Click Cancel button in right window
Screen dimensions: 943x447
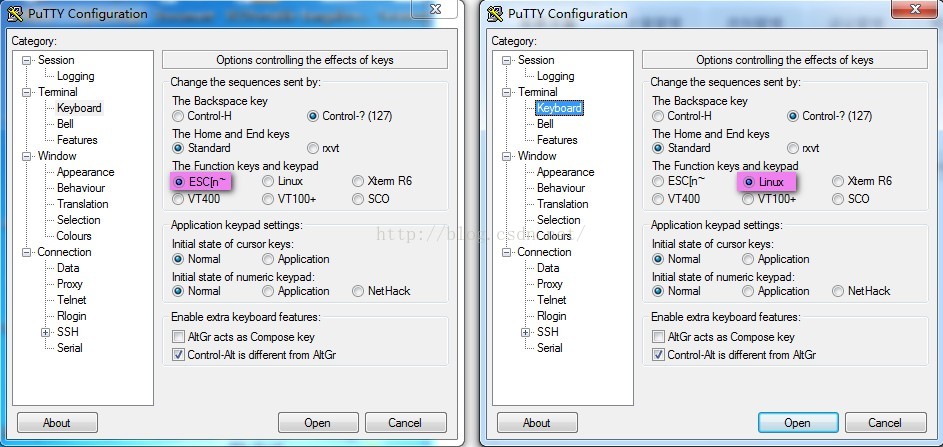(885, 423)
